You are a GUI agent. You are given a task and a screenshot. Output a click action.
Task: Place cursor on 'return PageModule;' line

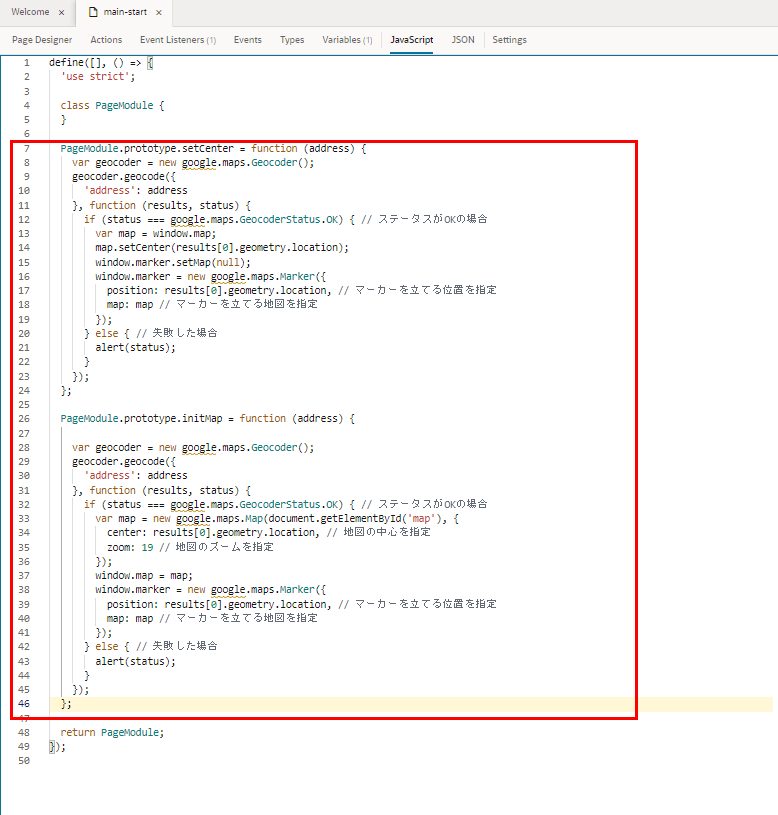pos(112,732)
